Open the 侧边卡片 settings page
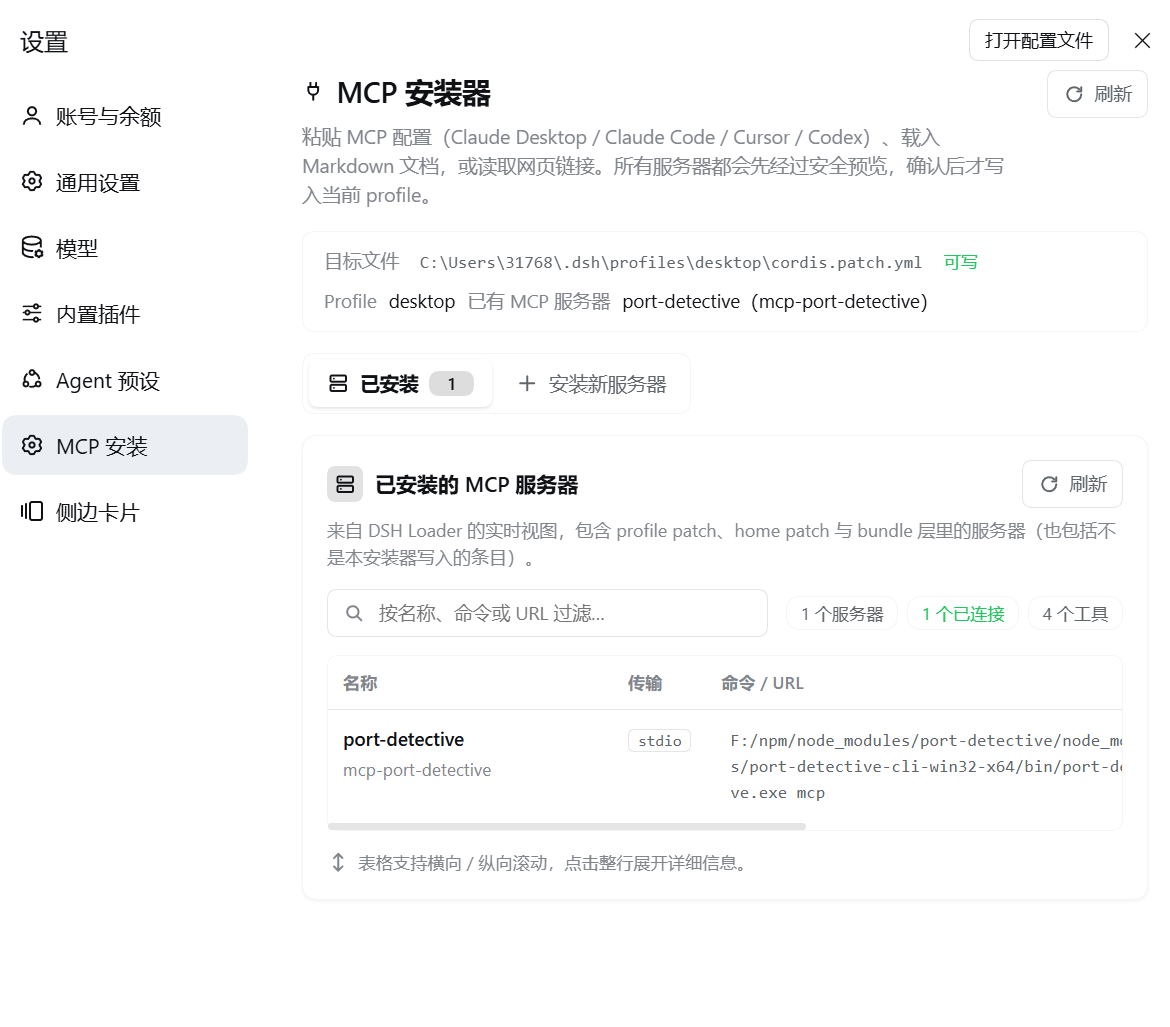The width and height of the screenshot is (1170, 1027). tap(125, 512)
